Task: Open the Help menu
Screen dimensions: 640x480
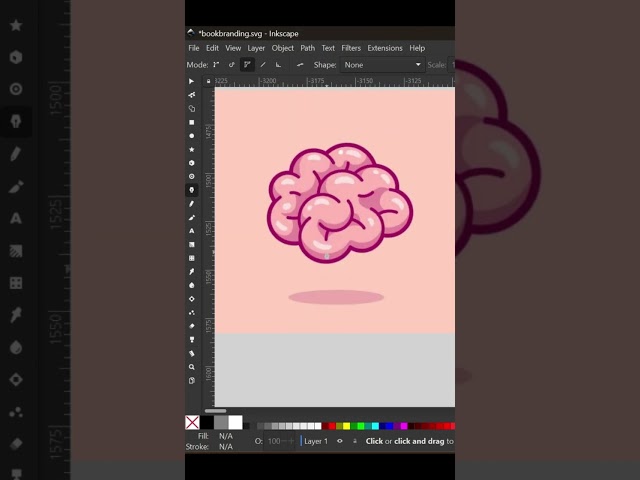Action: point(417,48)
